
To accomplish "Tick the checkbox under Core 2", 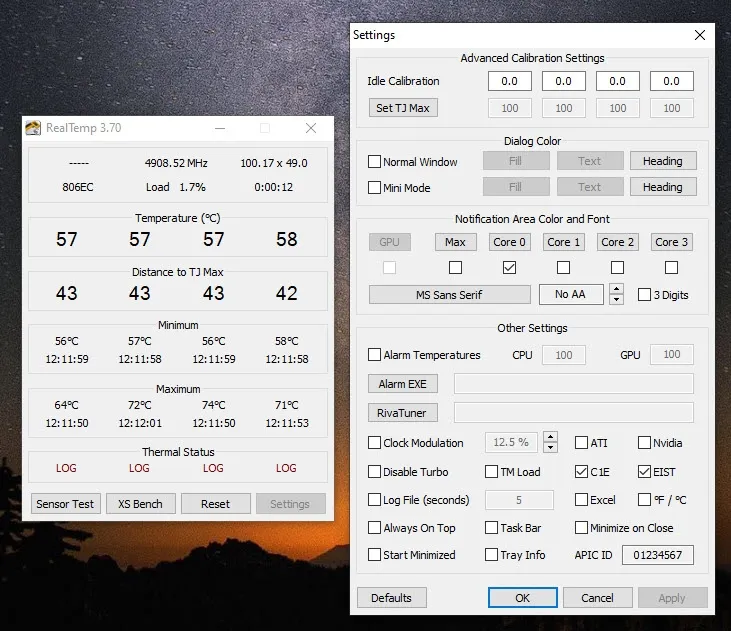I will pos(617,268).
